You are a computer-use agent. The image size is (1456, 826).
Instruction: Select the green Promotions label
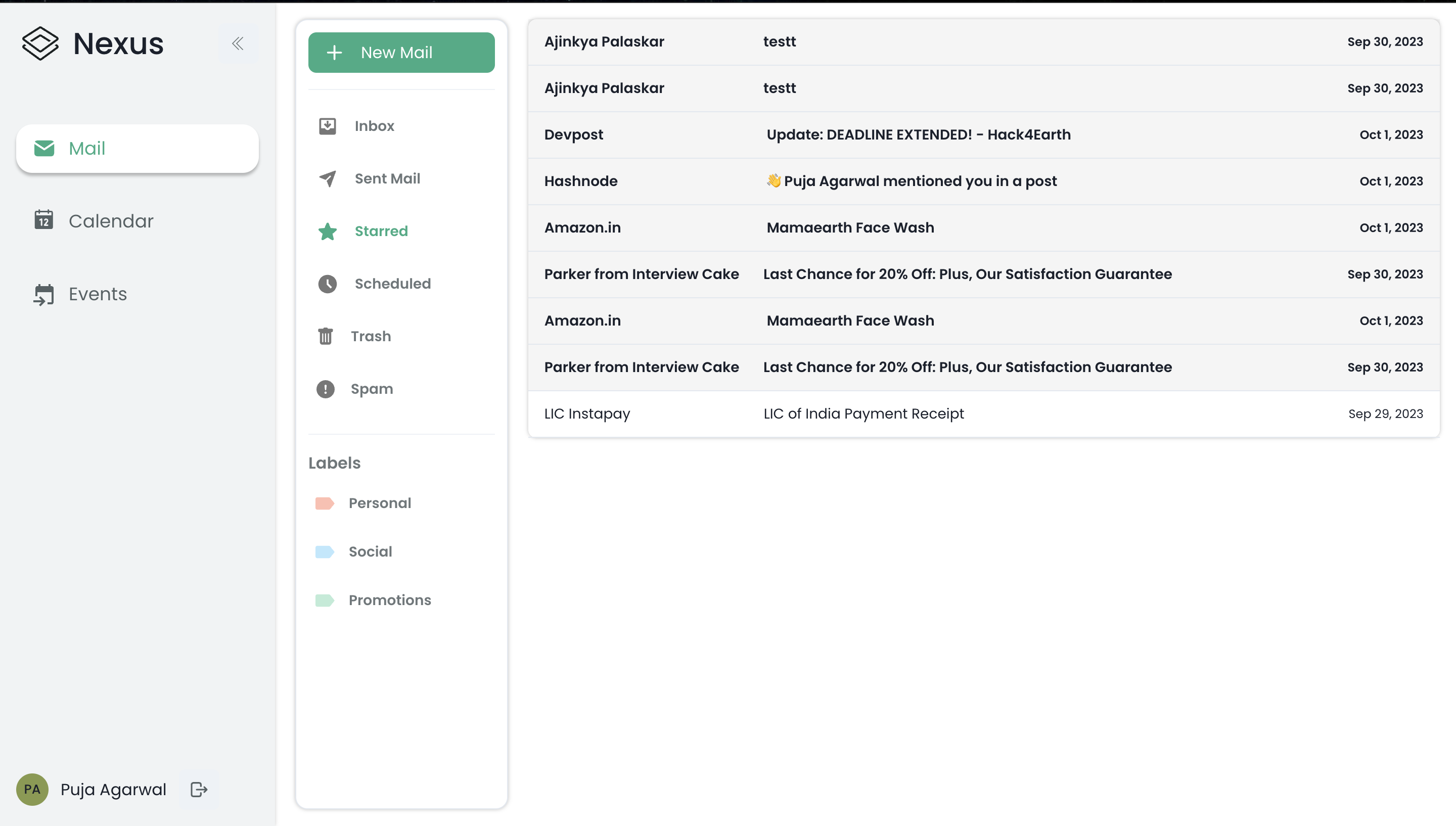(325, 600)
